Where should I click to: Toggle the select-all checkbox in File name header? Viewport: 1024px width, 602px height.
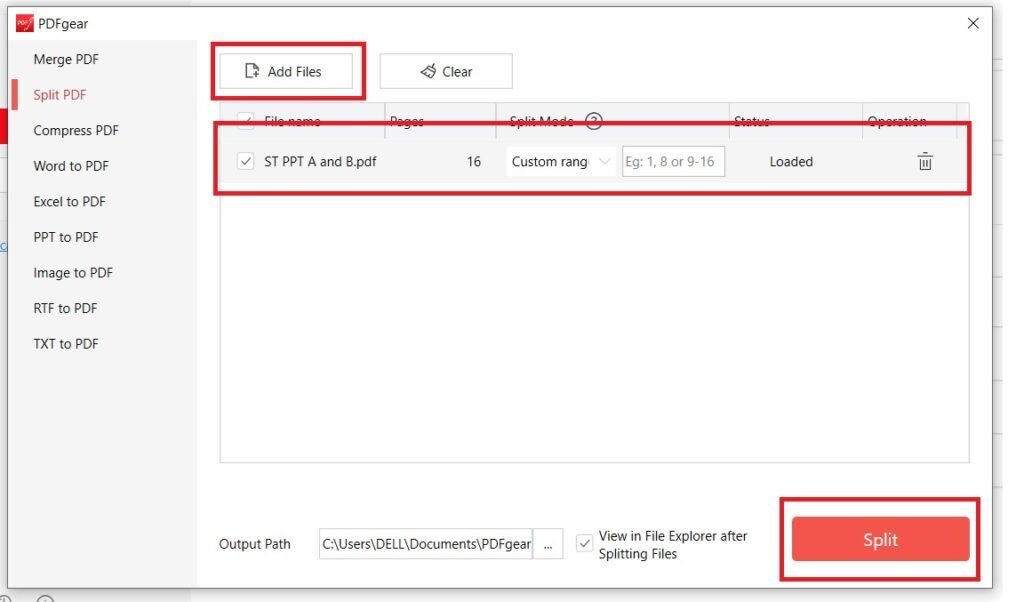(246, 122)
